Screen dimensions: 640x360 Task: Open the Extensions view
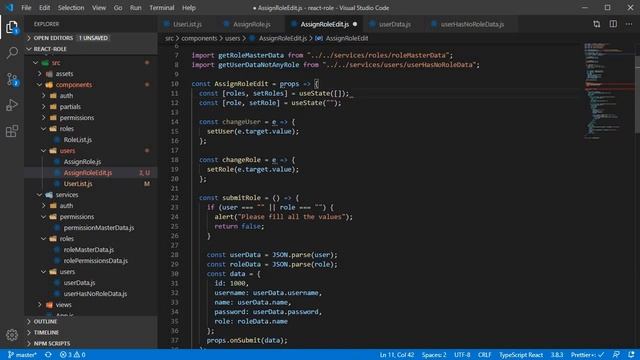(12, 131)
